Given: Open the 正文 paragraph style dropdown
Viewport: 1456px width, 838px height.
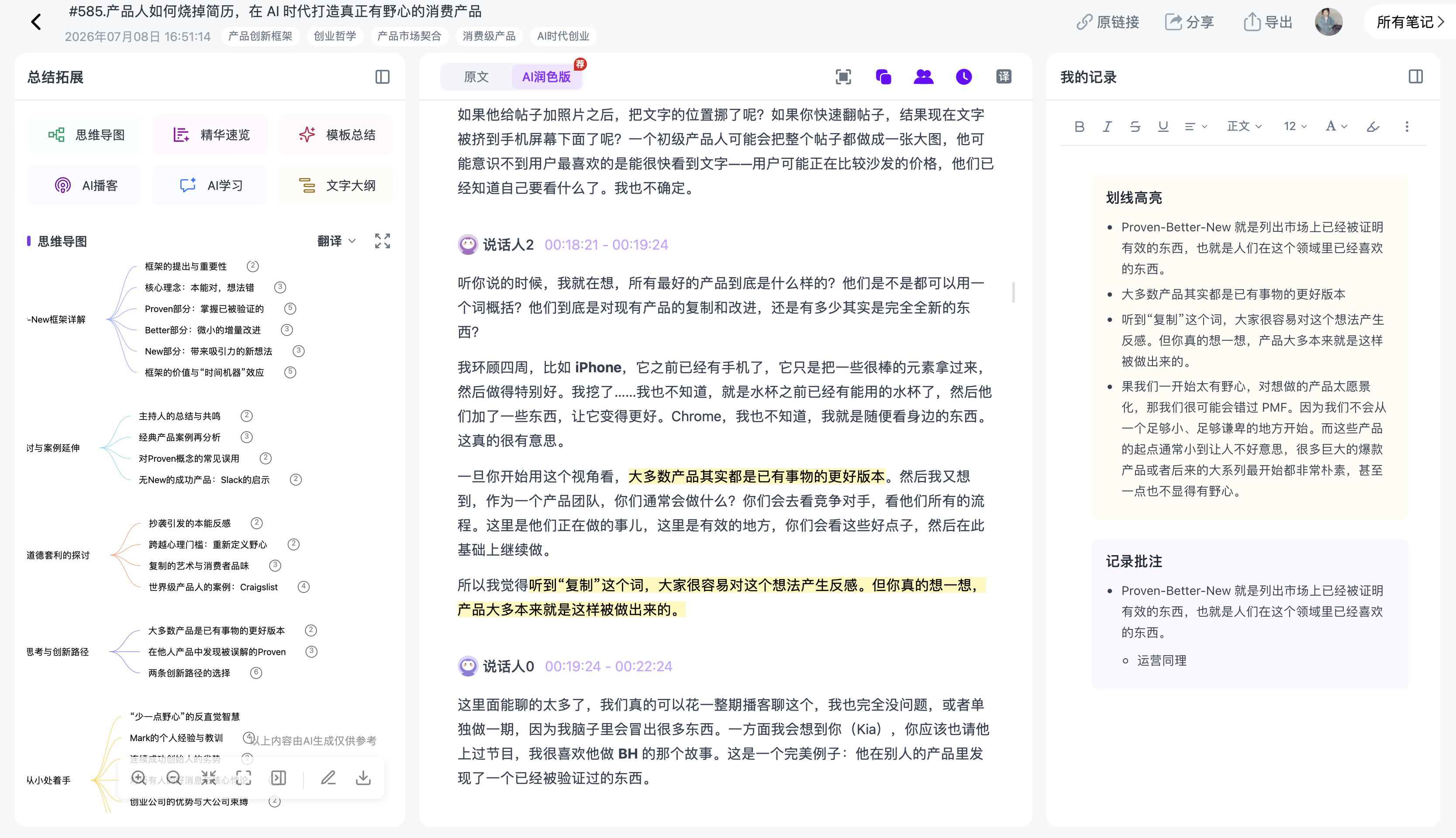Looking at the screenshot, I should pos(1244,127).
